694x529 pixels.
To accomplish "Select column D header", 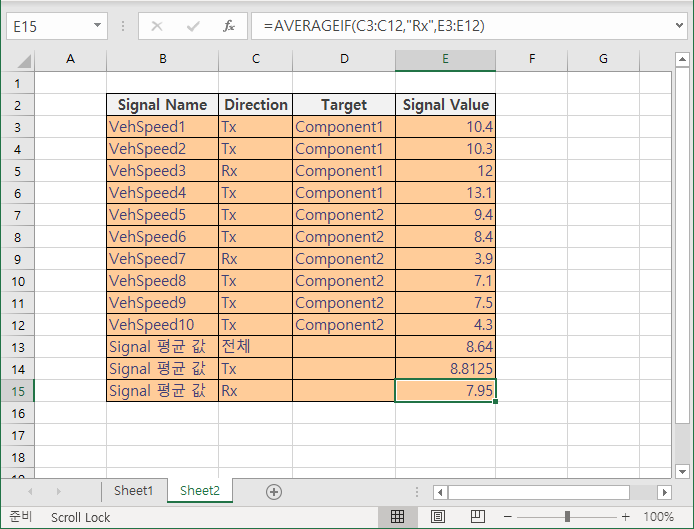I will (x=344, y=60).
